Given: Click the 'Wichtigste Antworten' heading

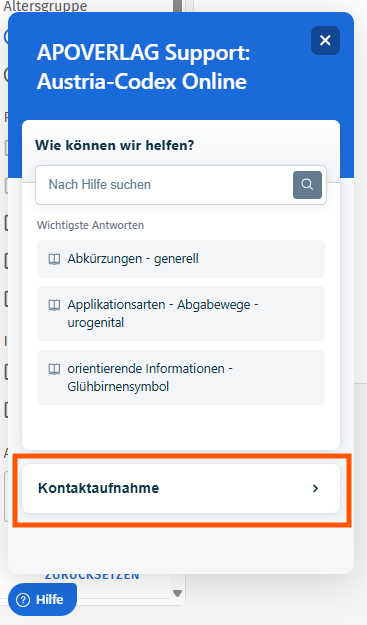Looking at the screenshot, I should pos(90,225).
